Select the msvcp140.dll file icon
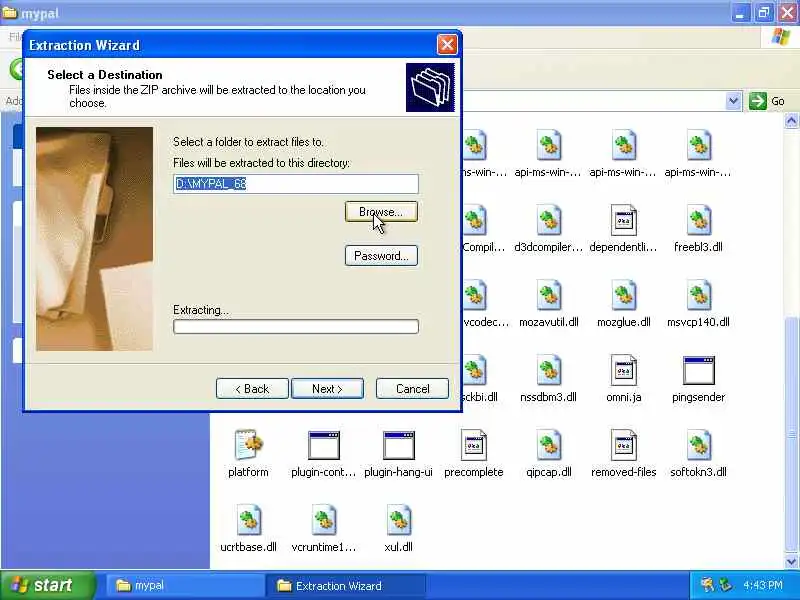The width and height of the screenshot is (800, 600). click(698, 295)
